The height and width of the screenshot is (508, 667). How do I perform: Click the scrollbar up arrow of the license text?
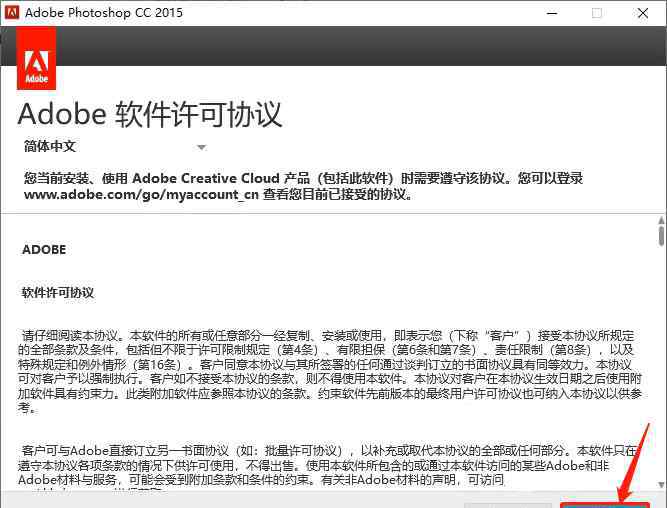click(661, 220)
